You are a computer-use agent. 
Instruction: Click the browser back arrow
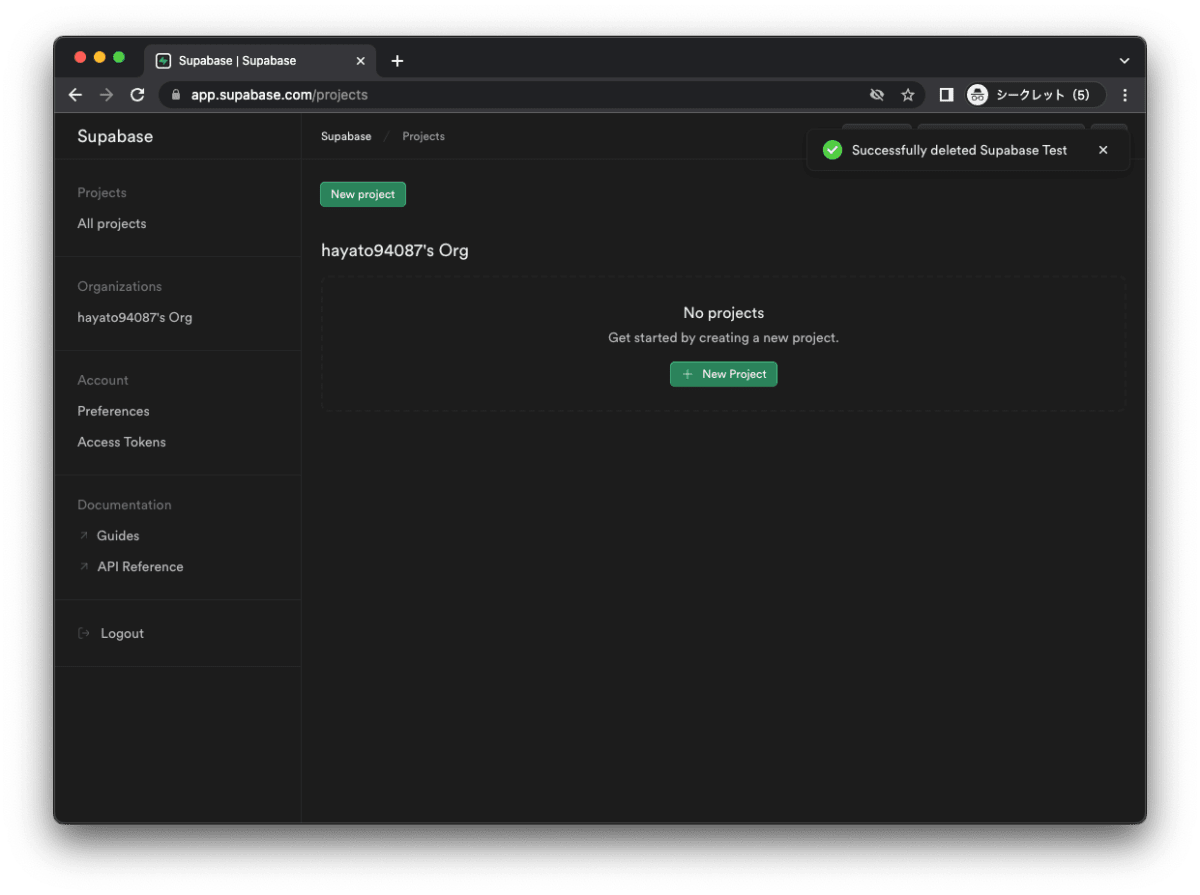click(x=75, y=95)
